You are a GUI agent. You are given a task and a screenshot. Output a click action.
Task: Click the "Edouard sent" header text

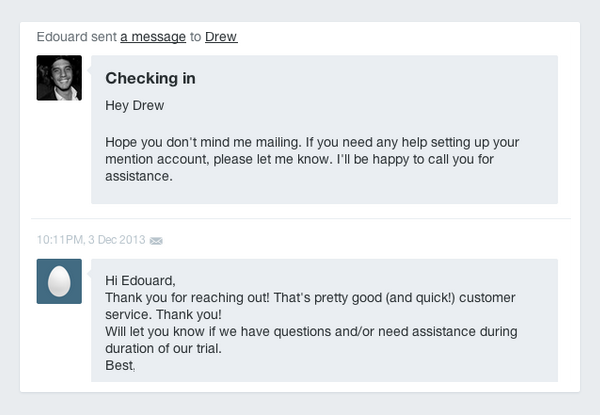point(77,37)
